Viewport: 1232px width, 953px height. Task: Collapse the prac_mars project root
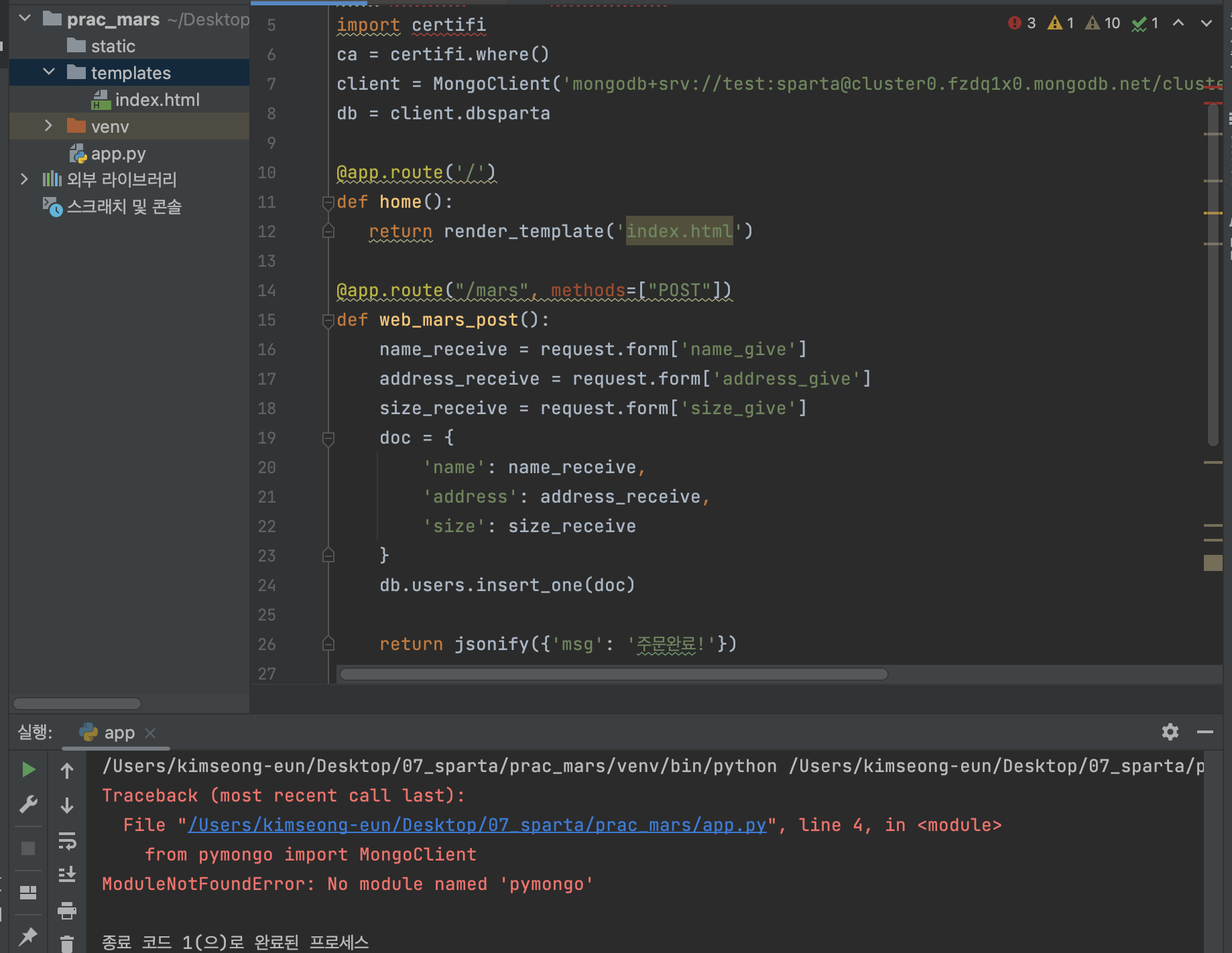click(25, 18)
